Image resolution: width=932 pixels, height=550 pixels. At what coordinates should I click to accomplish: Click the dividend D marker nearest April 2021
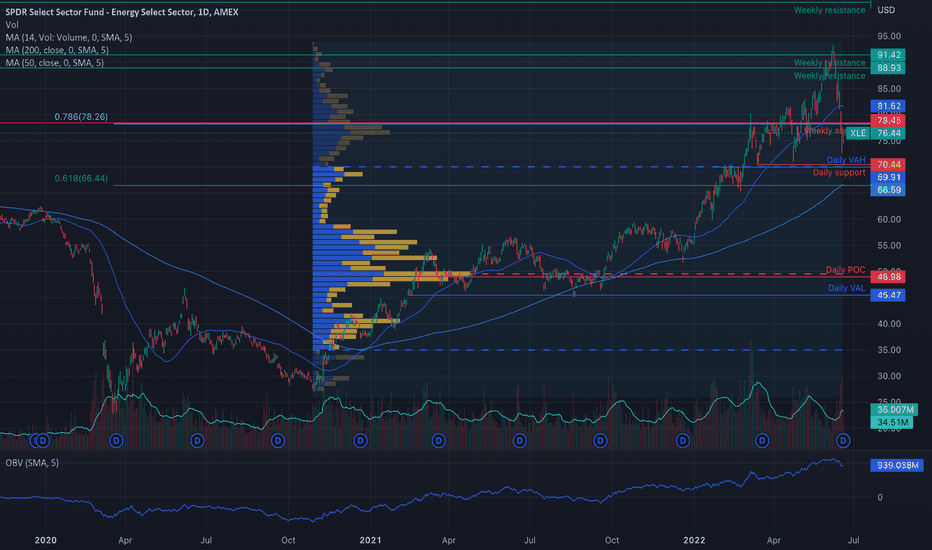[x=439, y=441]
